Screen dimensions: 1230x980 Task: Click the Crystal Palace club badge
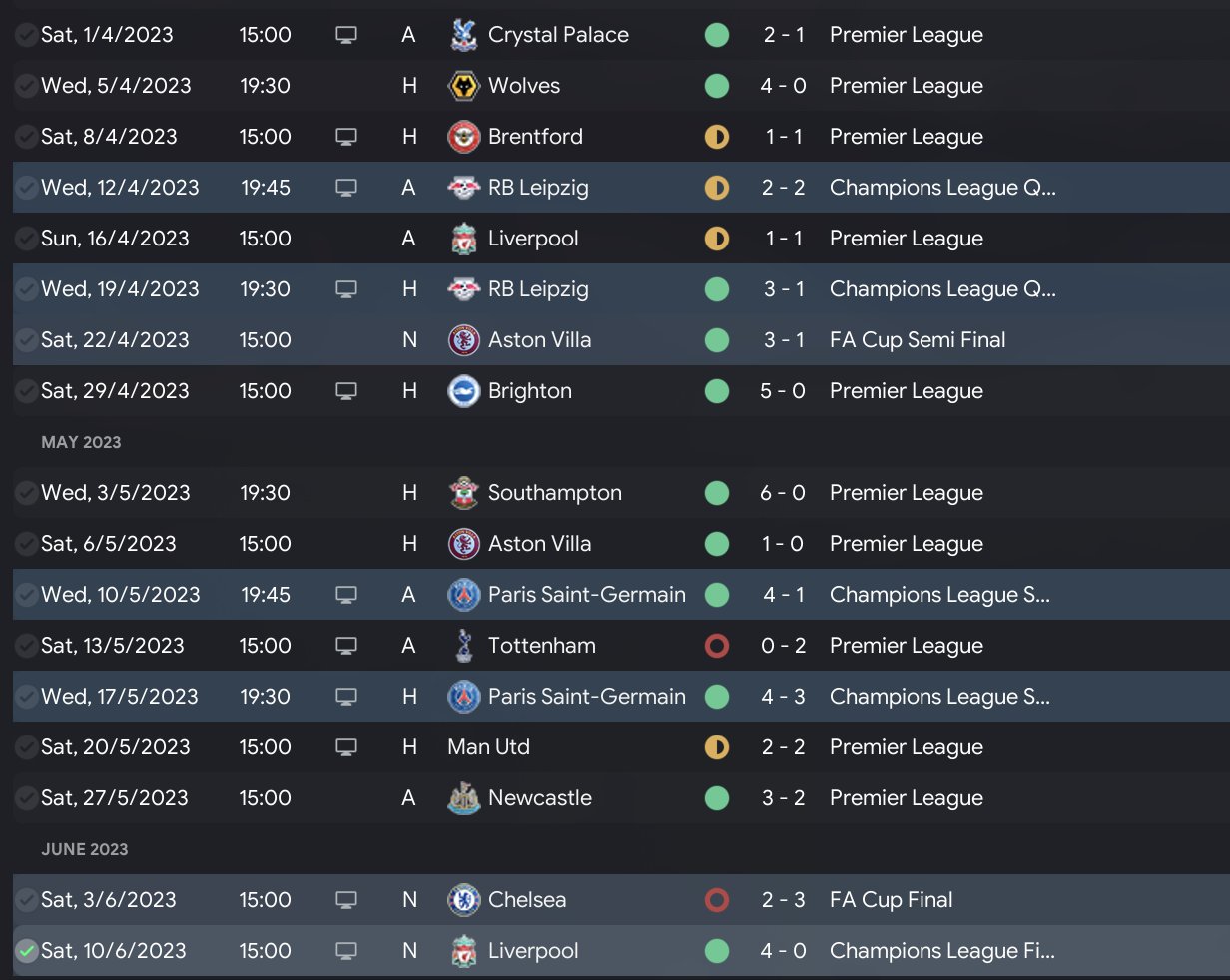point(464,35)
